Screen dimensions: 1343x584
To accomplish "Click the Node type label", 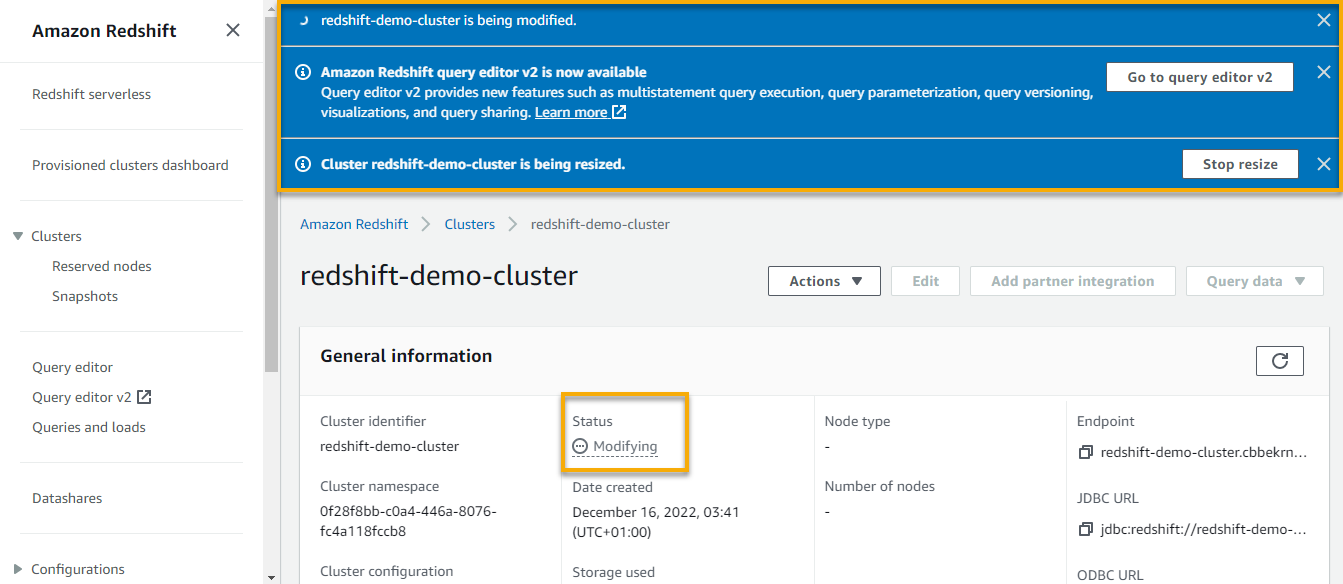I will (857, 421).
